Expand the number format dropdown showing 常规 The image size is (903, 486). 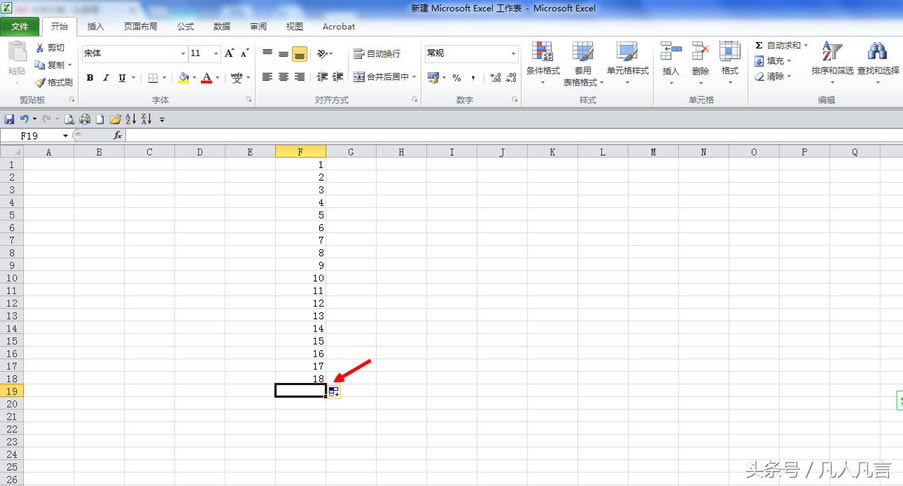point(514,54)
